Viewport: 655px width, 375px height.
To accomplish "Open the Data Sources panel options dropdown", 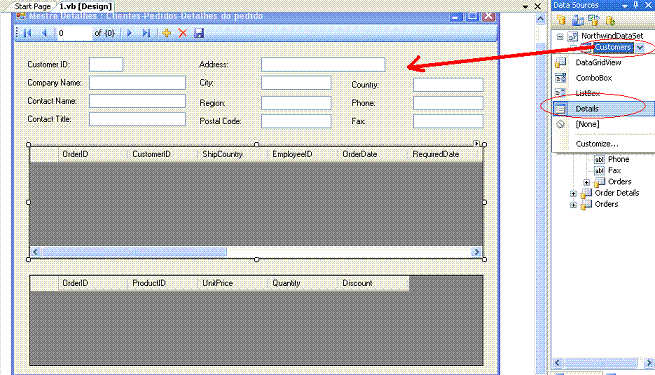I will 625,5.
